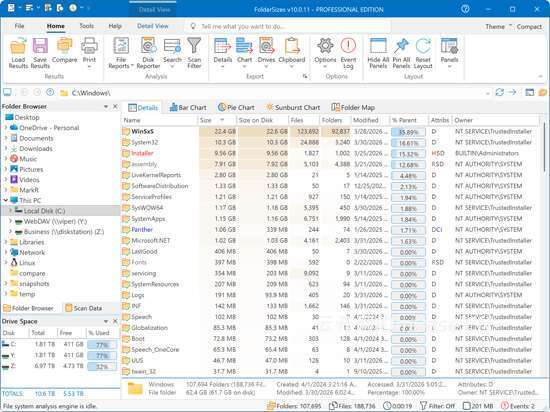Close the Folder Browser panel
The width and height of the screenshot is (550, 412).
tap(115, 106)
